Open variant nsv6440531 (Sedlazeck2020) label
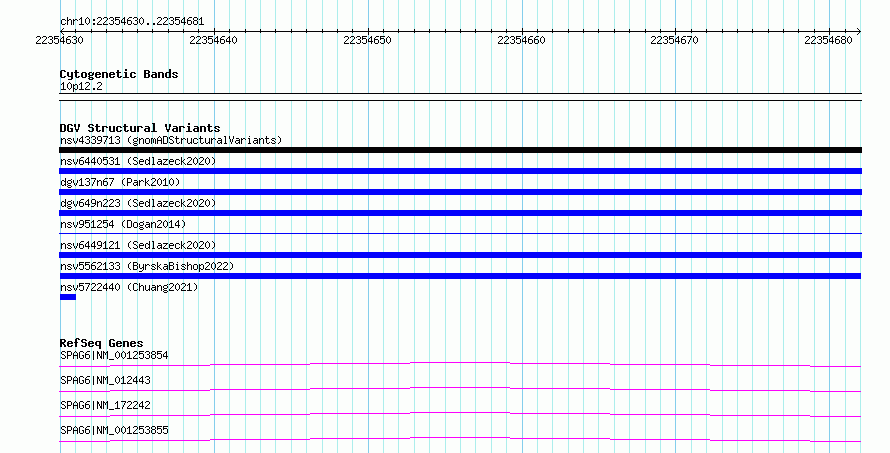This screenshot has height=453, width=890. 138,161
